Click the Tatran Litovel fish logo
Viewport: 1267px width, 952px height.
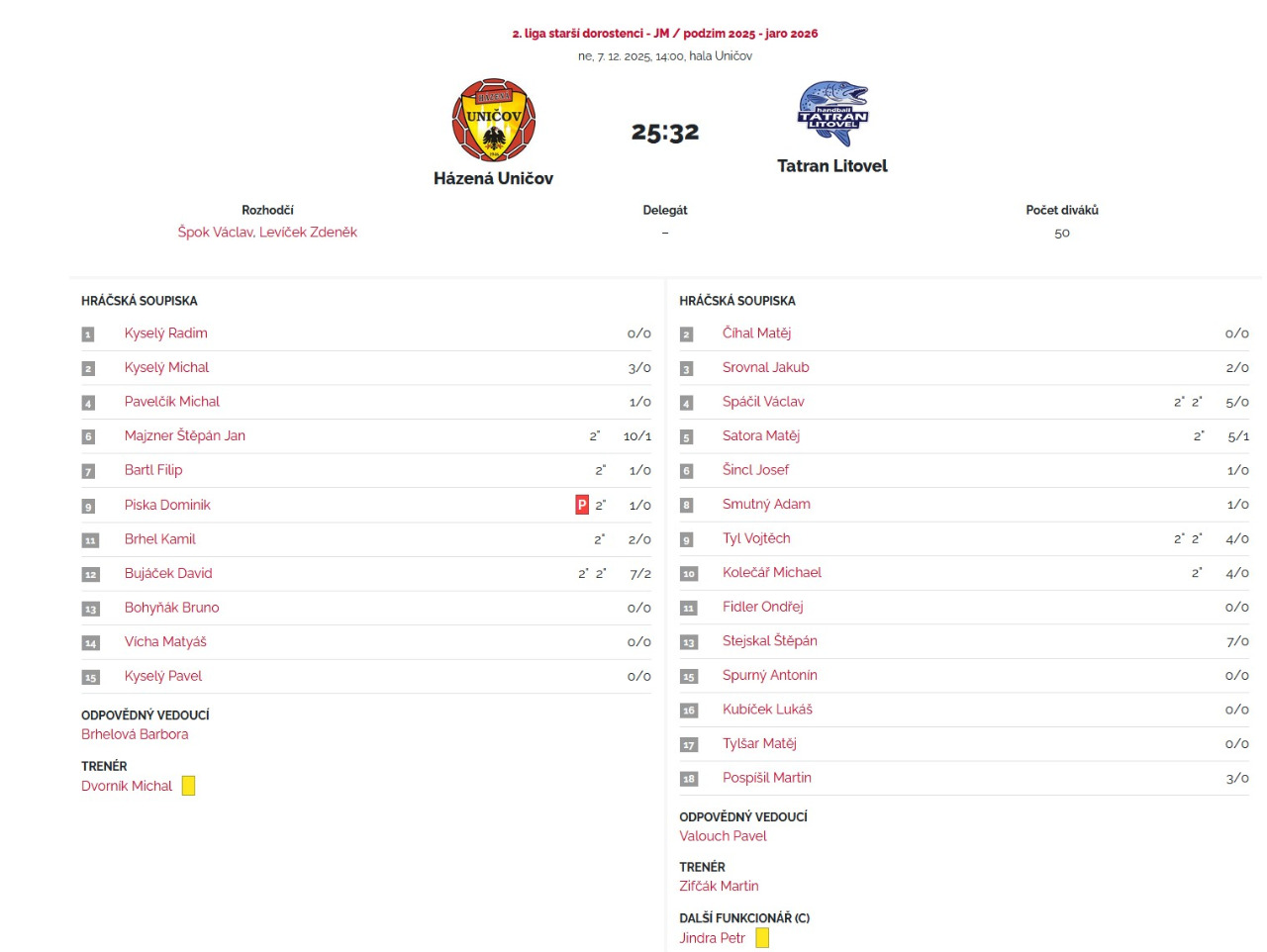click(832, 114)
